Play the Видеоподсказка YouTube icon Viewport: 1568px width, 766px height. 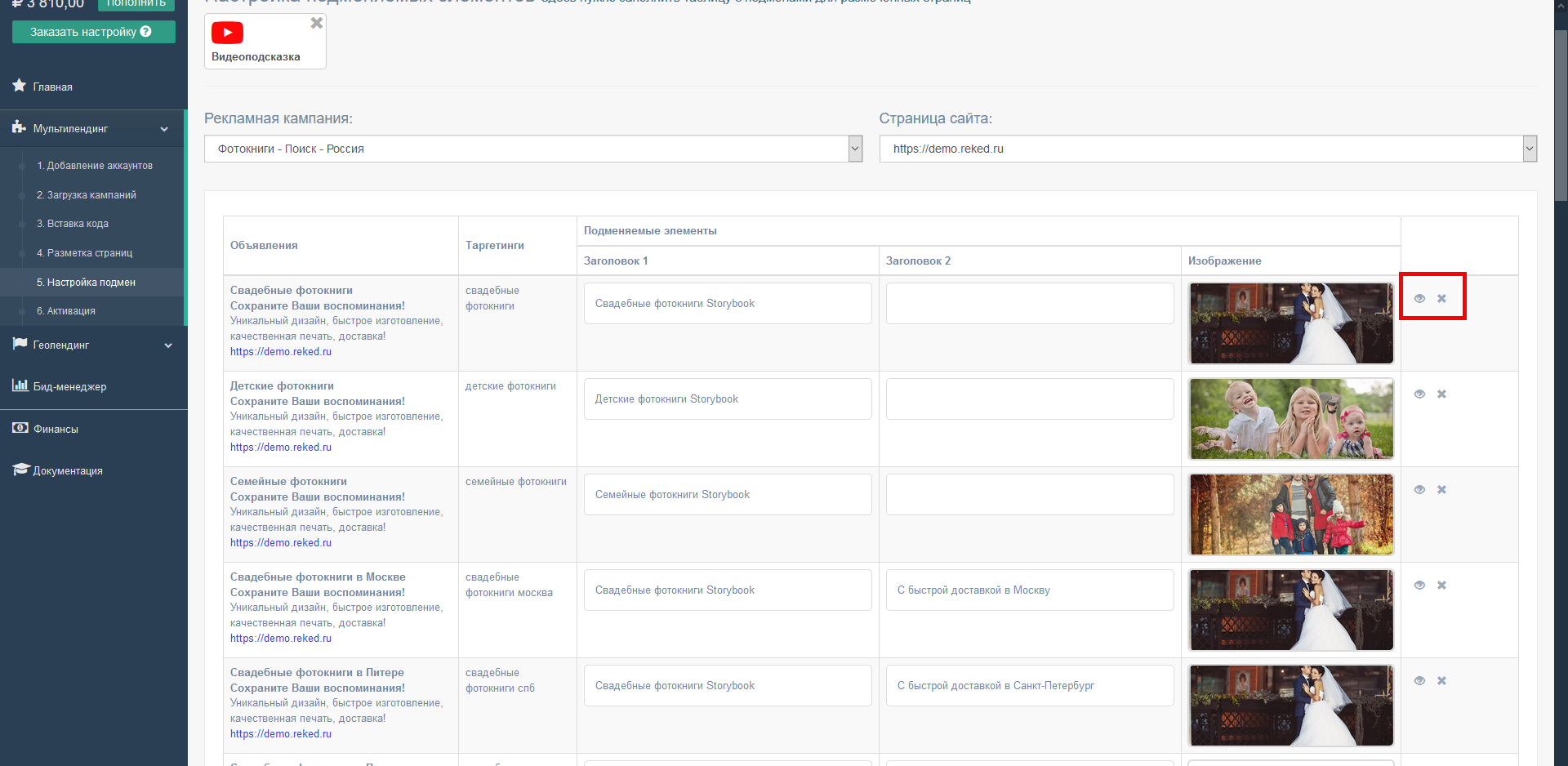point(227,33)
